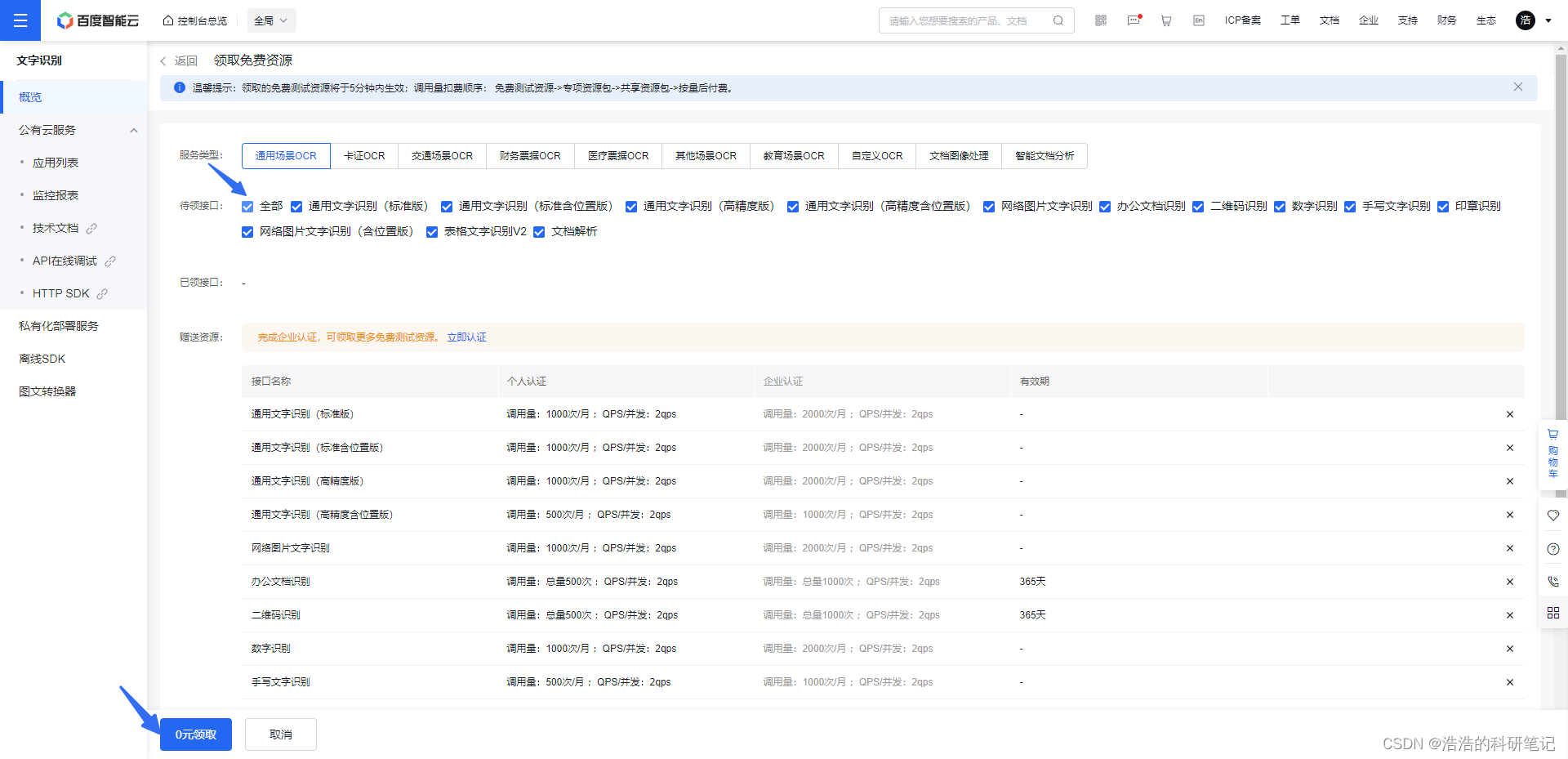Open 财务 in top navigation
The height and width of the screenshot is (759, 1568).
(1447, 20)
